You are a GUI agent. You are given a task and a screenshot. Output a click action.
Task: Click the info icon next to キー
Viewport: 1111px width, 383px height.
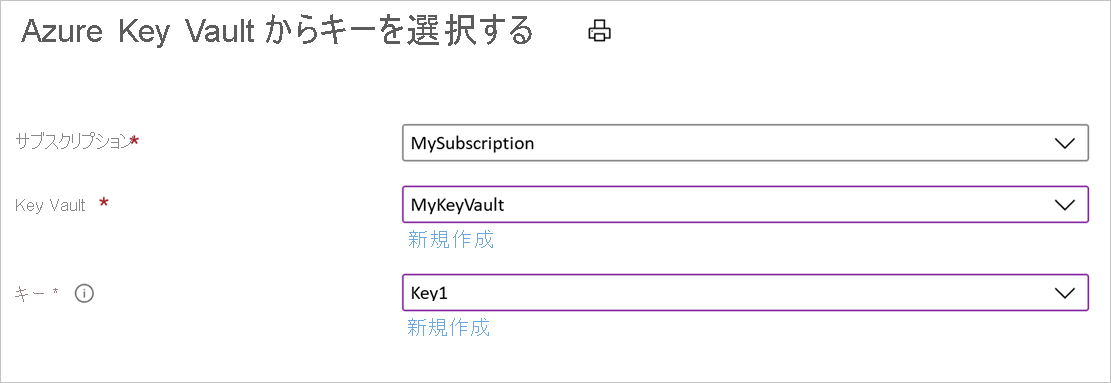84,293
